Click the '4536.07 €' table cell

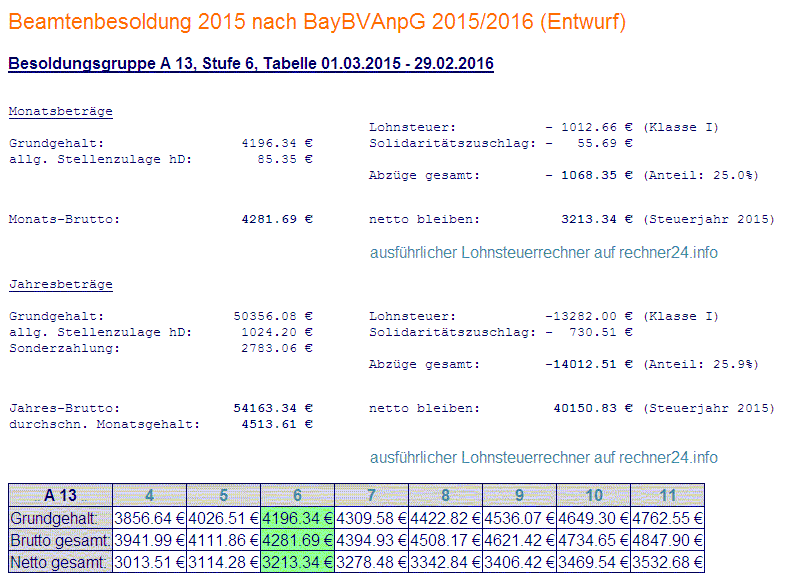(519, 518)
